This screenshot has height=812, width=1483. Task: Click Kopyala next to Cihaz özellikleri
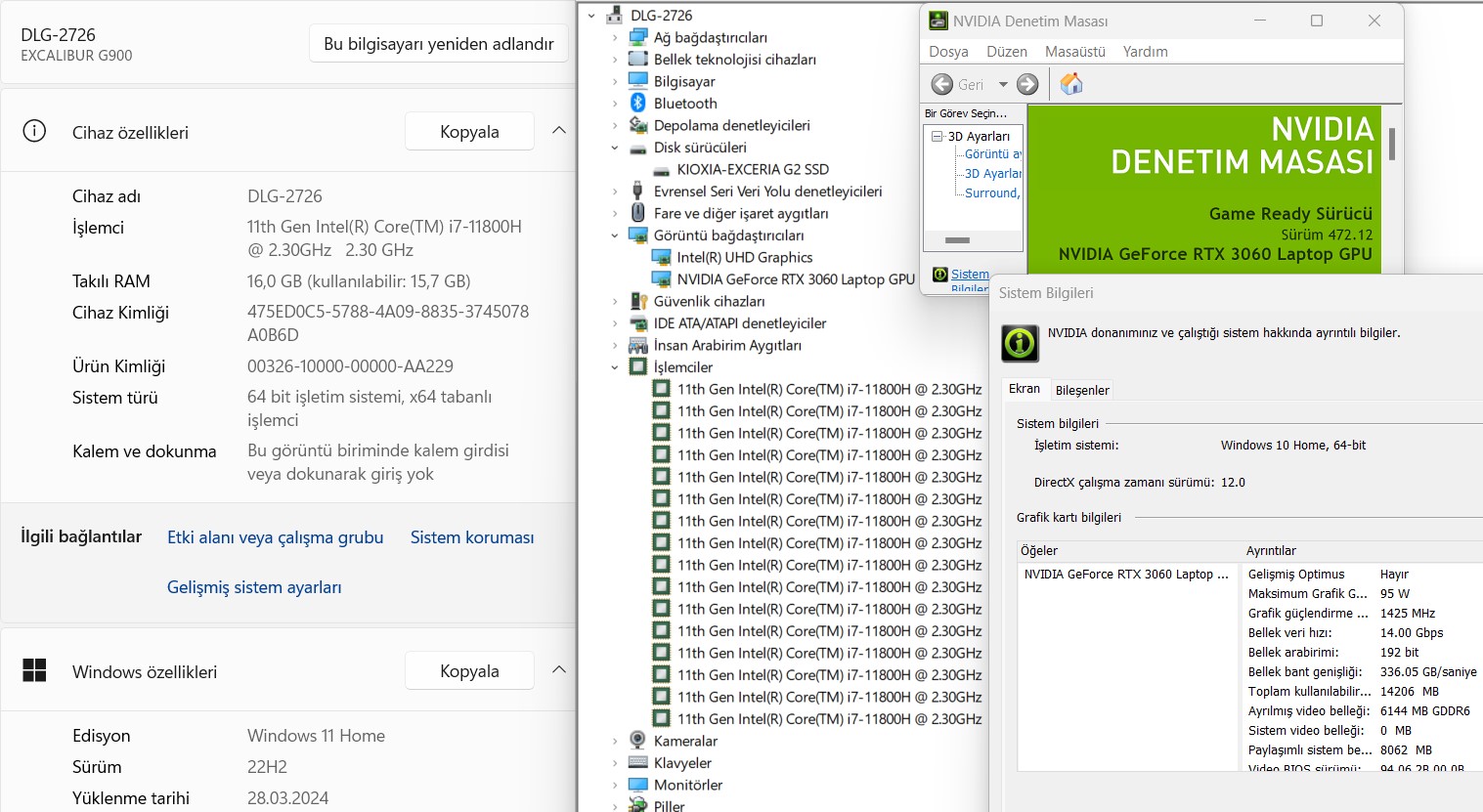point(469,132)
